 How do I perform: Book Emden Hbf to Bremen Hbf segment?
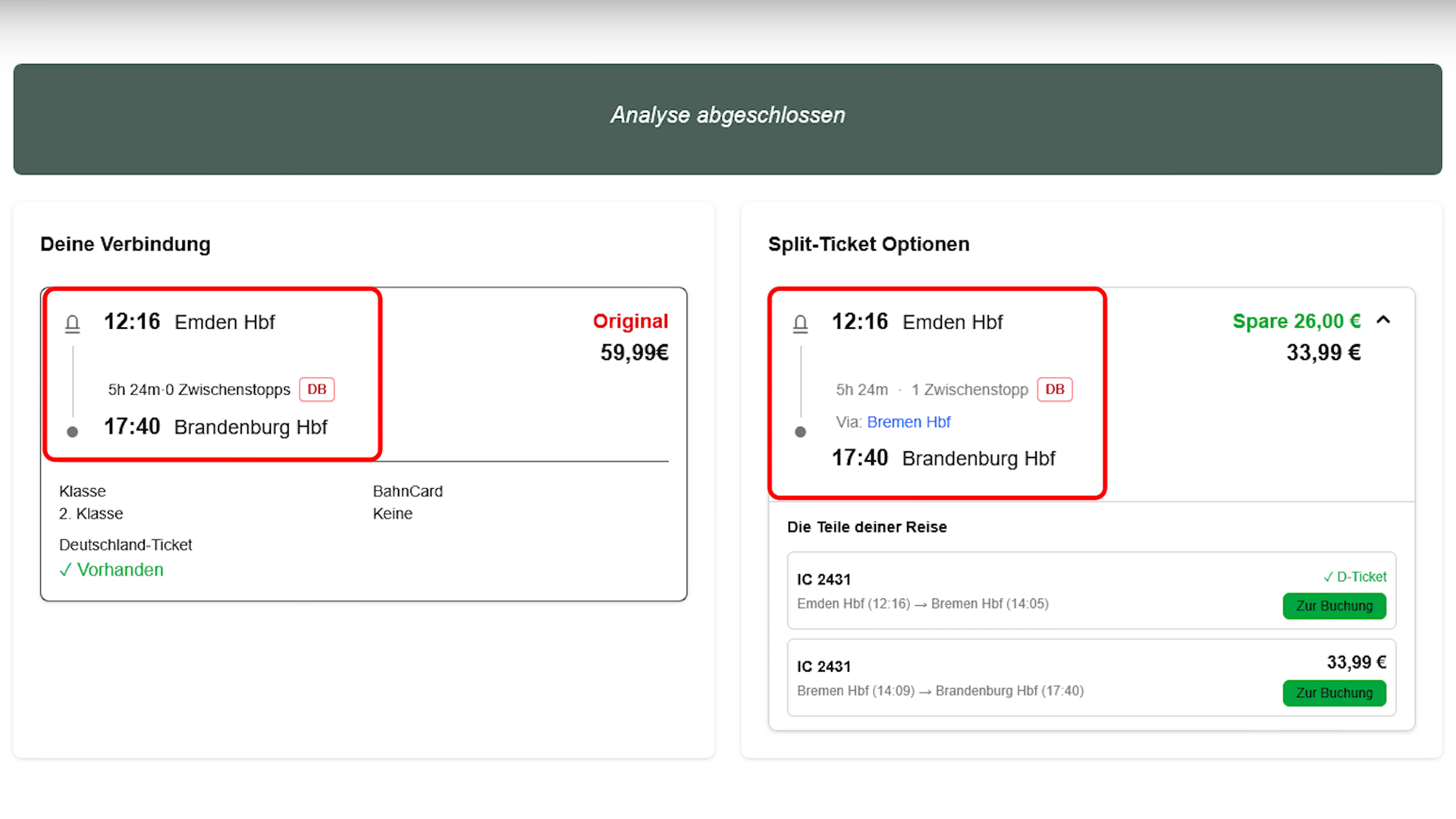[1334, 606]
